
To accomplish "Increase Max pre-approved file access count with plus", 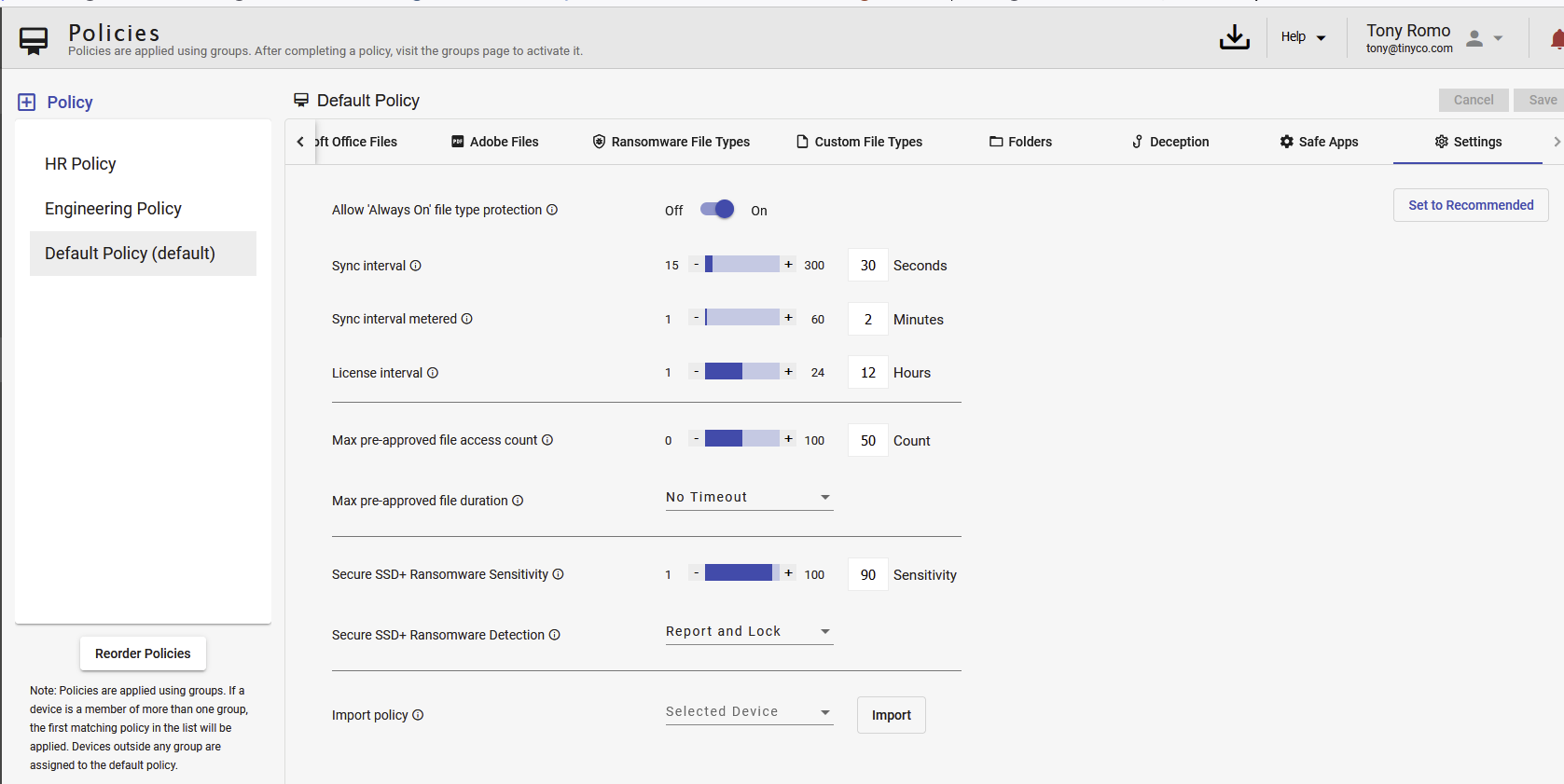I will [789, 439].
